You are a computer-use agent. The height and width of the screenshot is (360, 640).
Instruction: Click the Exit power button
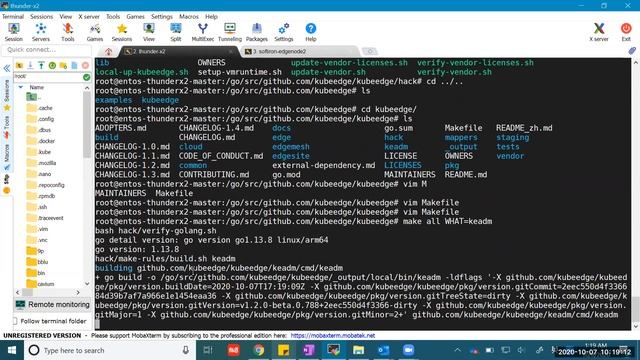coord(626,32)
